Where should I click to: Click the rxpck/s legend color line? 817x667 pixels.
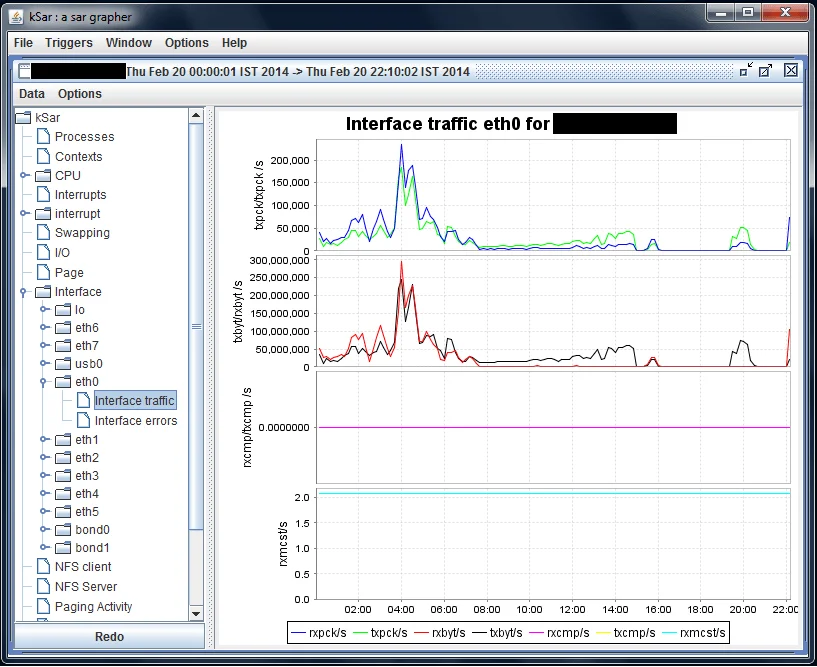coord(300,633)
